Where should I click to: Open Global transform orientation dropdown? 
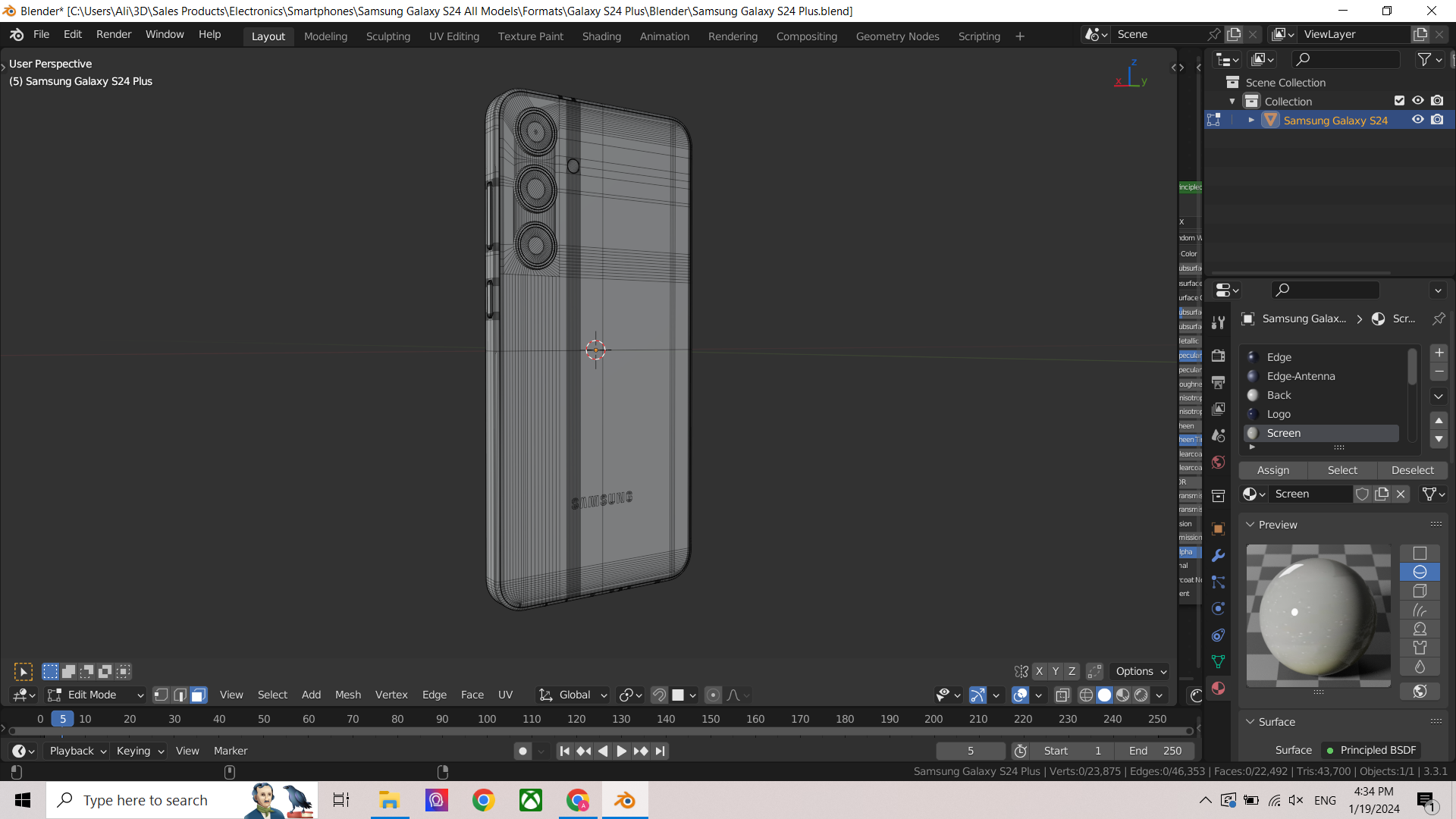tap(573, 695)
